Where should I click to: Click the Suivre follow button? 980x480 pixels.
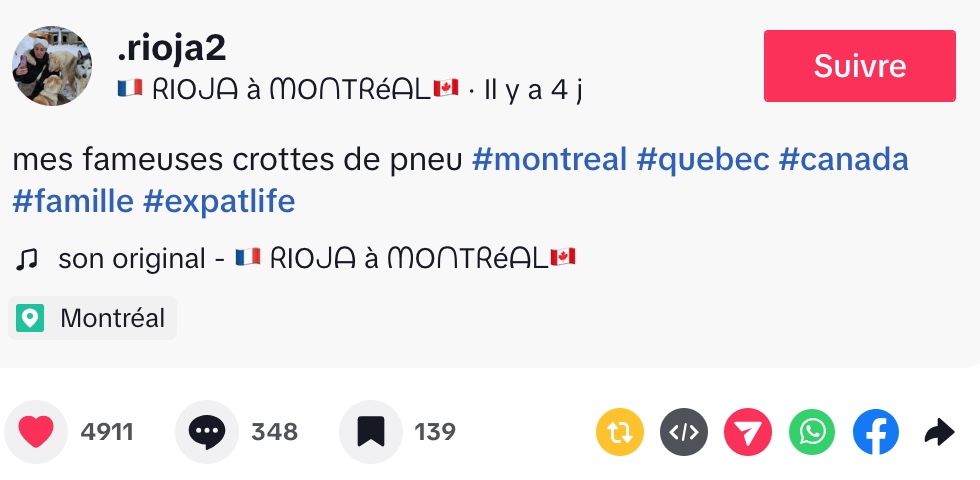pos(859,66)
